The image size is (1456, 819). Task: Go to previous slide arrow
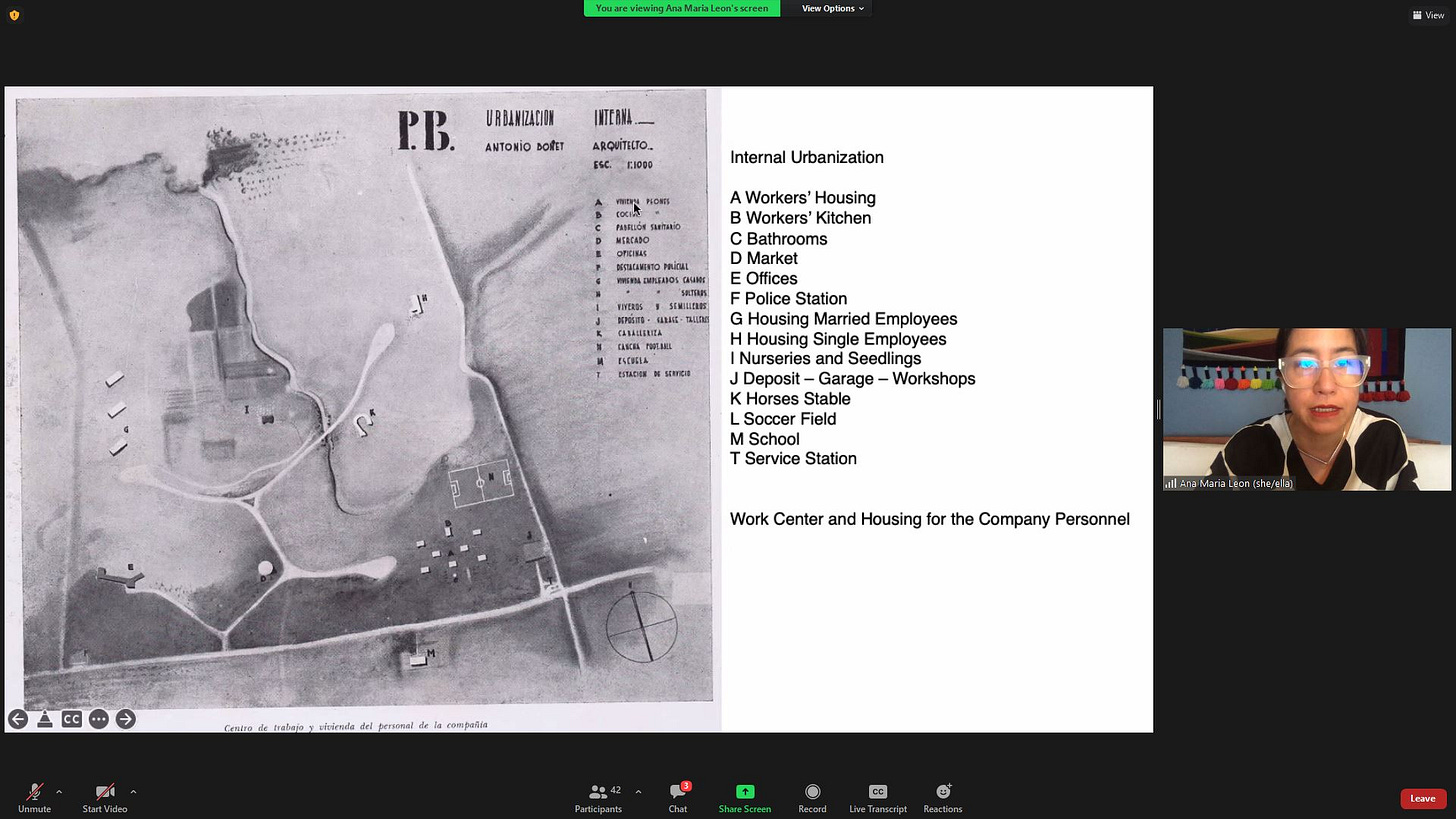[18, 719]
